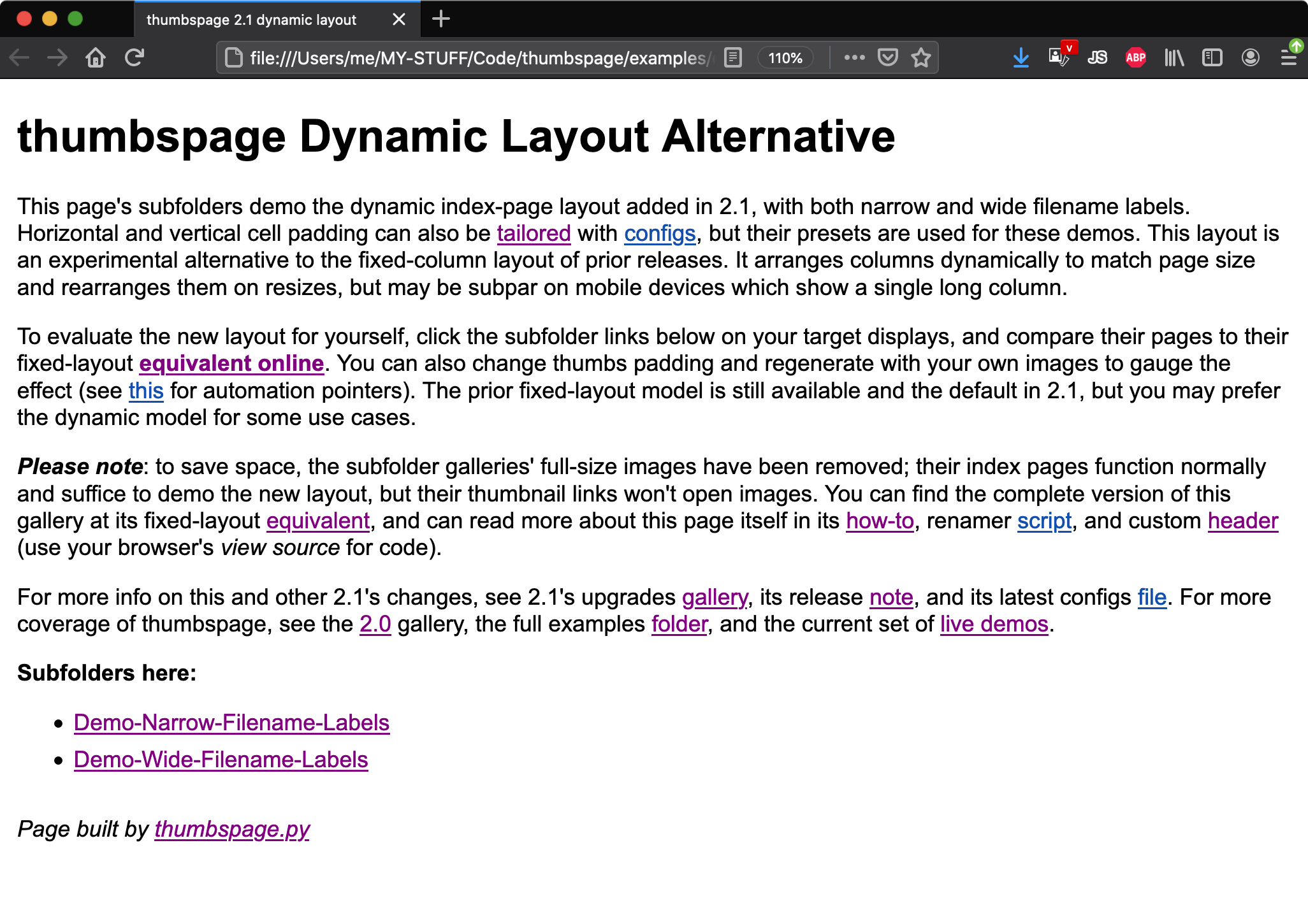Open the Firefox hamburger menu
This screenshot has height=924, width=1308.
click(x=1288, y=58)
